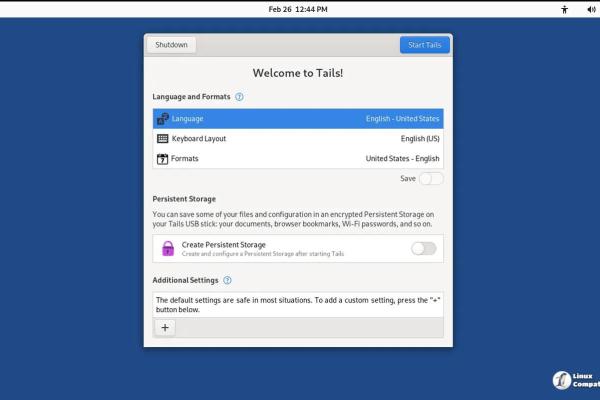Click the 'Persistent Storage' section heading
Screen dimensions: 600x400
[x=184, y=199]
